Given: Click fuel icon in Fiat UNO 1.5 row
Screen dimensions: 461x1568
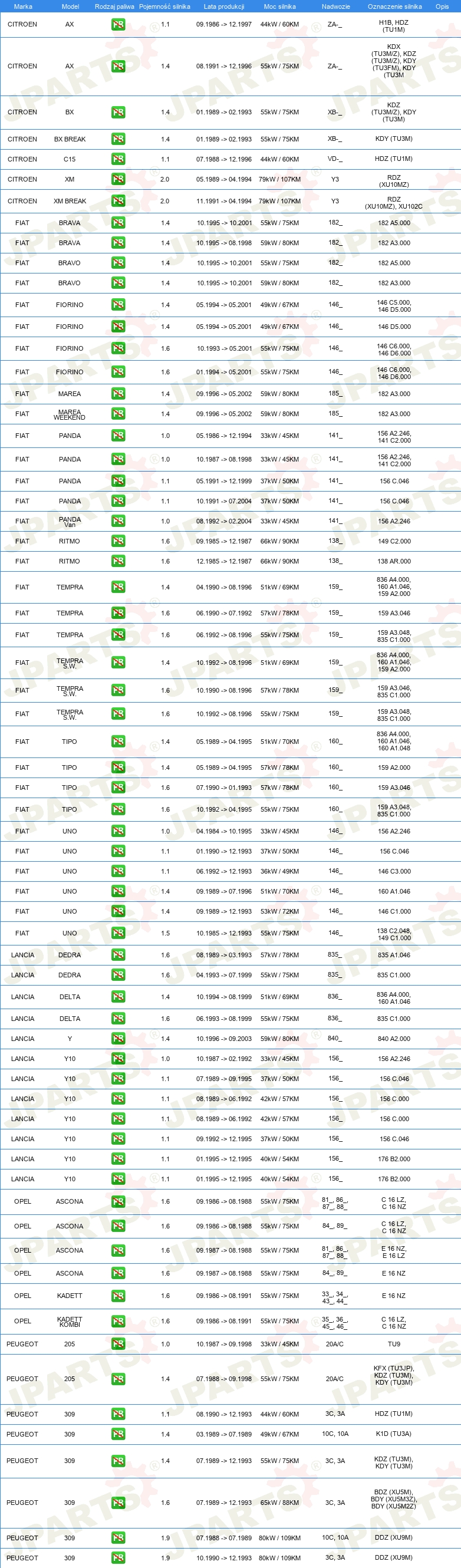Looking at the screenshot, I should point(118,933).
